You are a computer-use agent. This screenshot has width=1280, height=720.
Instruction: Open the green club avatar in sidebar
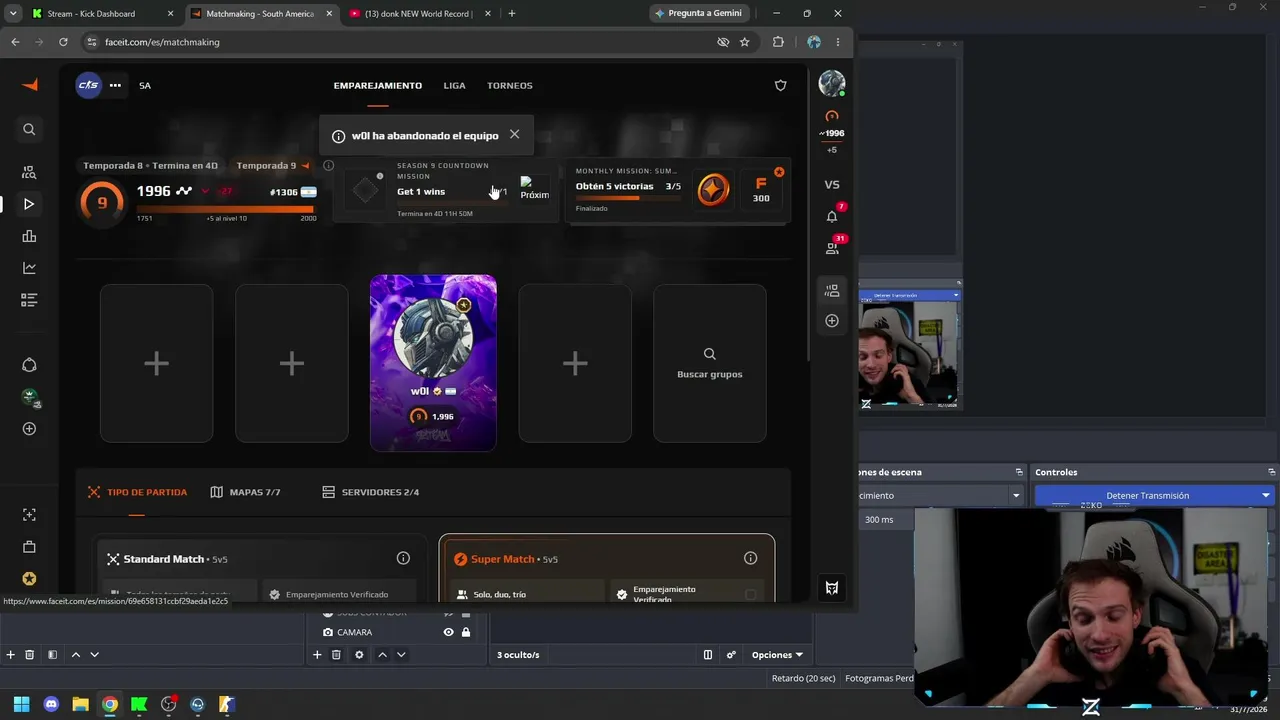click(x=29, y=397)
